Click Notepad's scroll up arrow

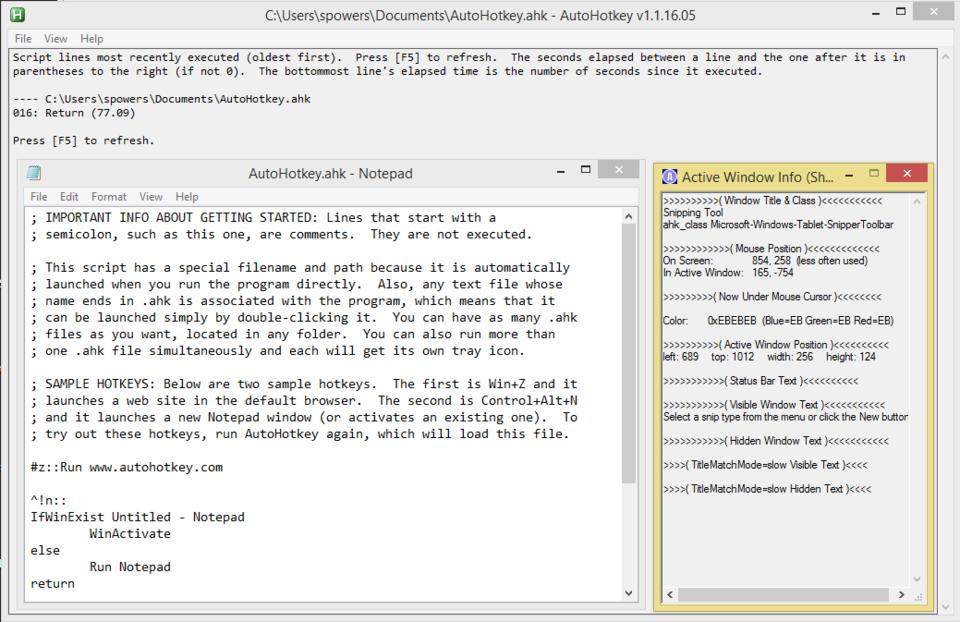[x=629, y=217]
